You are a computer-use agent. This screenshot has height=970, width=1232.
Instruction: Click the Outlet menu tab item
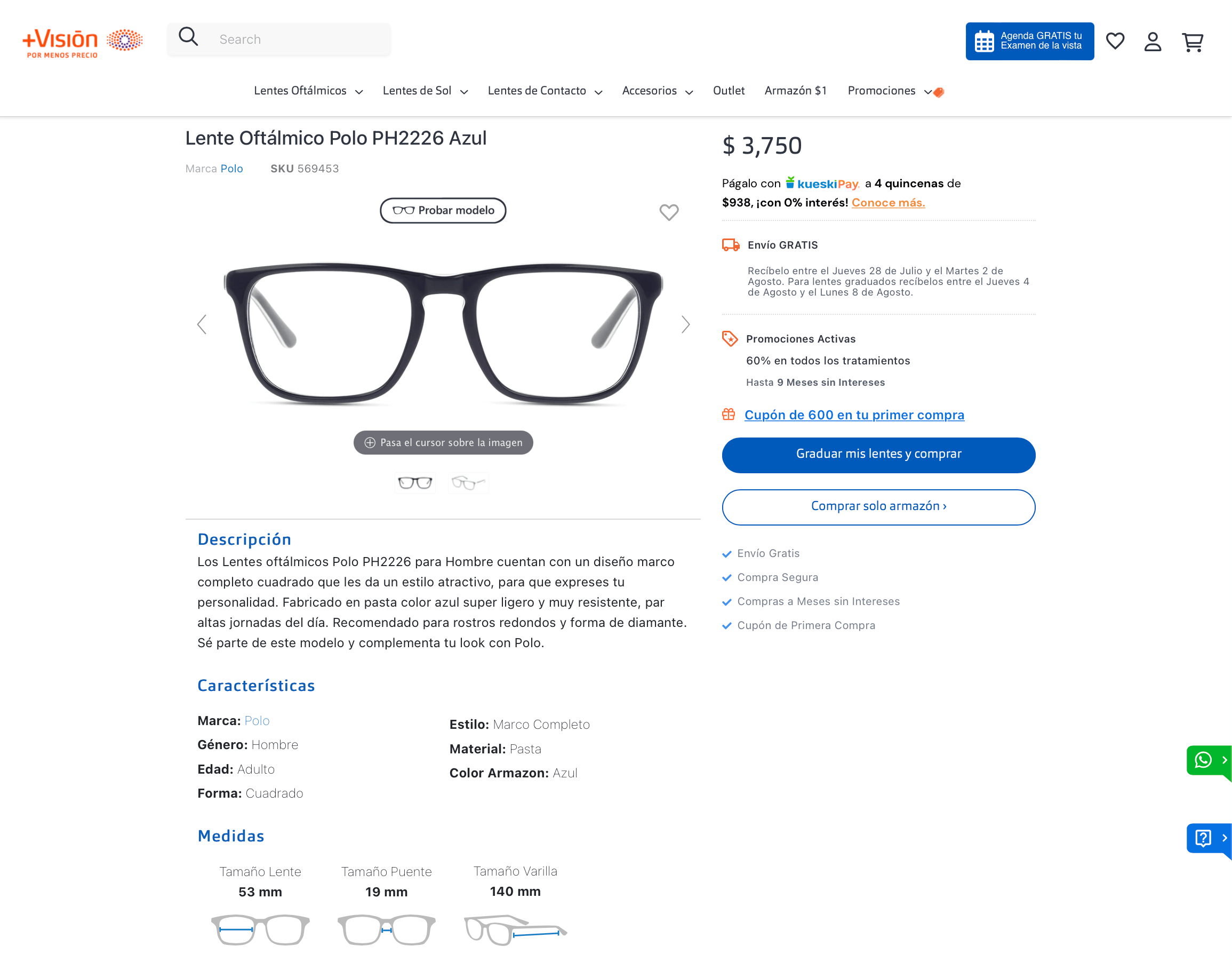pos(729,91)
